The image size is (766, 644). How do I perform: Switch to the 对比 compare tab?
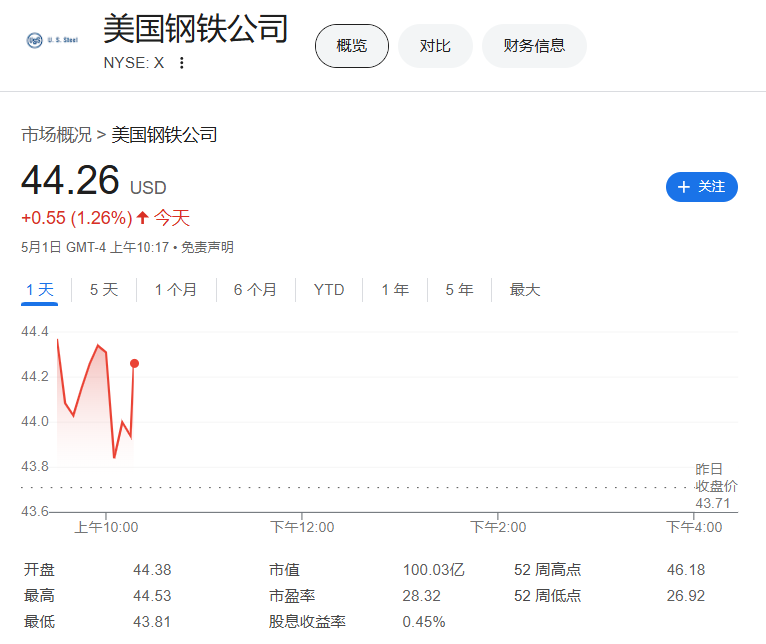tap(435, 46)
